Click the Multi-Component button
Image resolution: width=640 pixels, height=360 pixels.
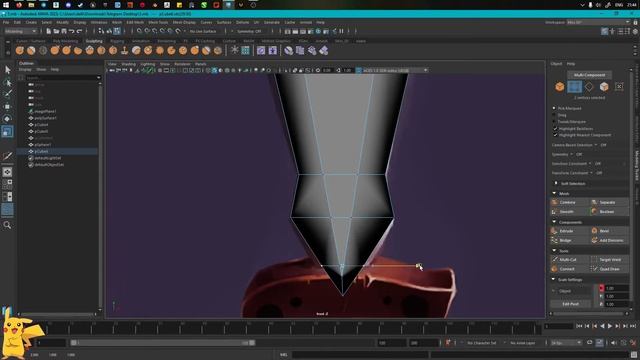click(x=589, y=75)
